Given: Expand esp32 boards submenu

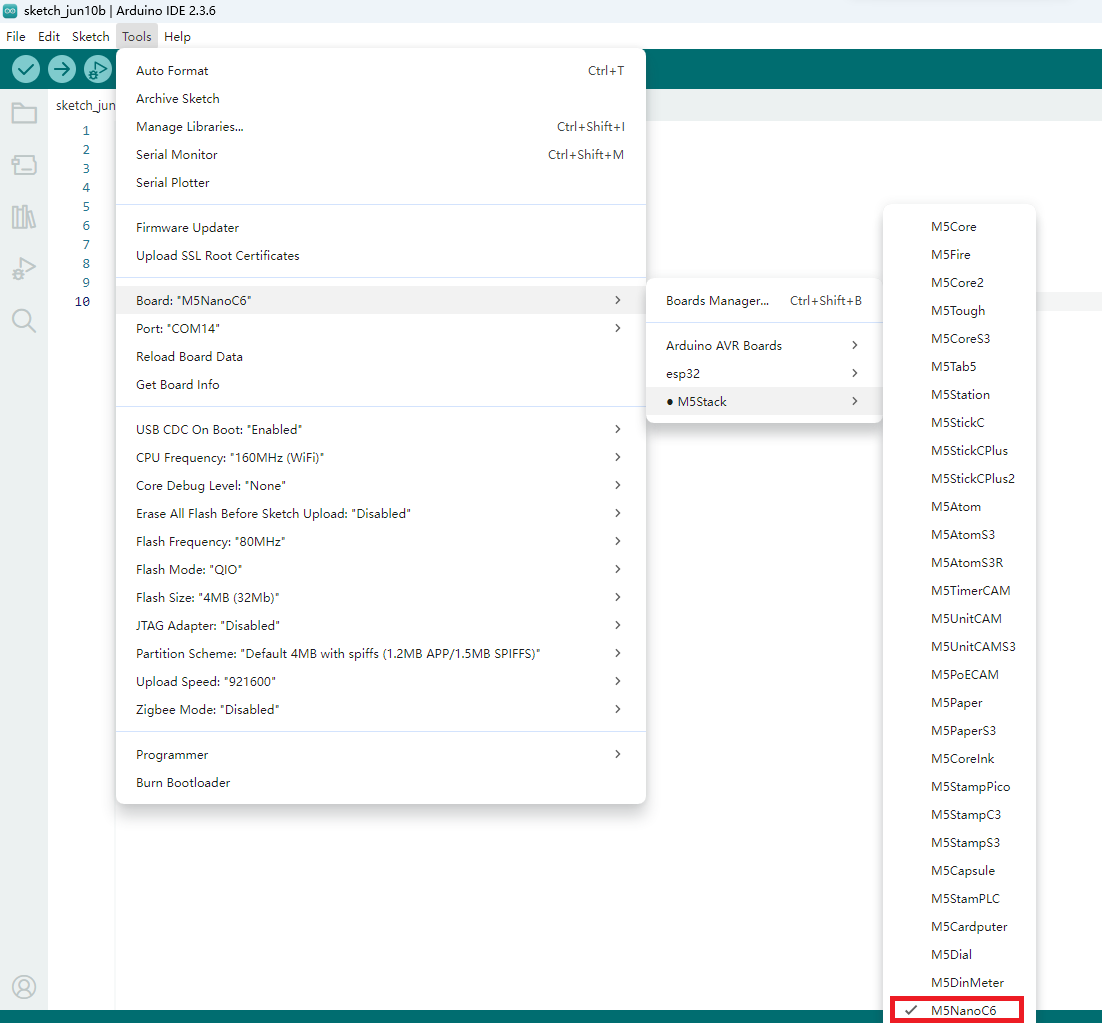Looking at the screenshot, I should [764, 374].
